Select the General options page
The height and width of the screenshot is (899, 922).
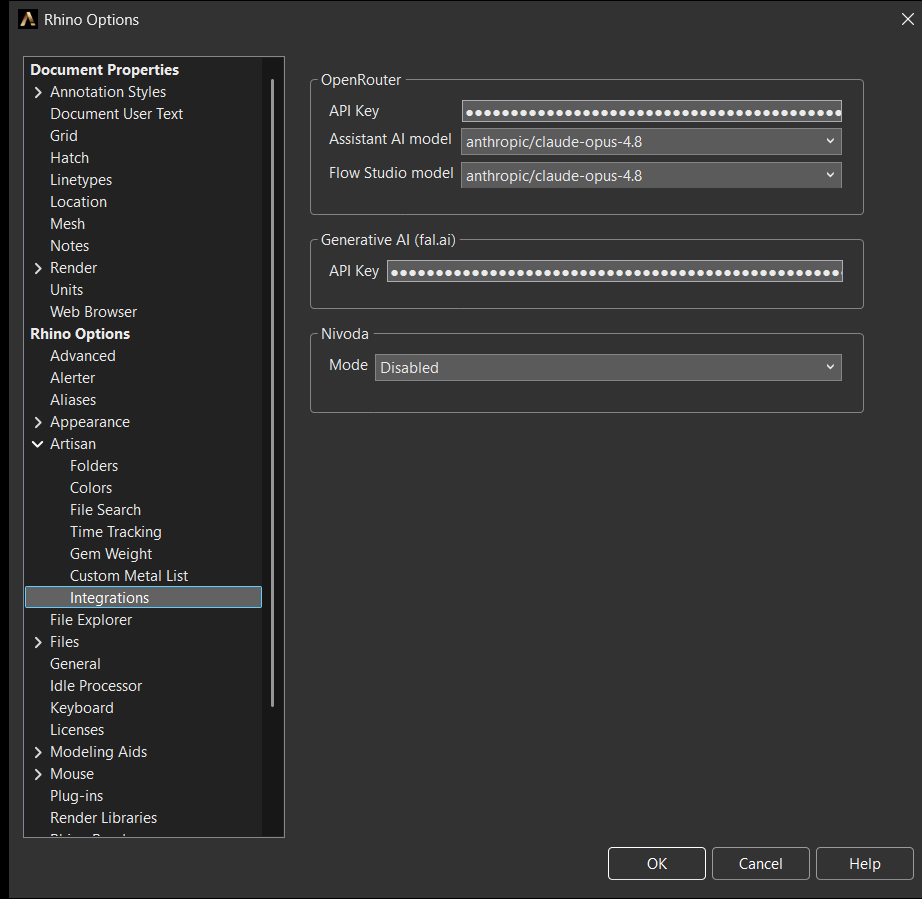[x=75, y=664]
